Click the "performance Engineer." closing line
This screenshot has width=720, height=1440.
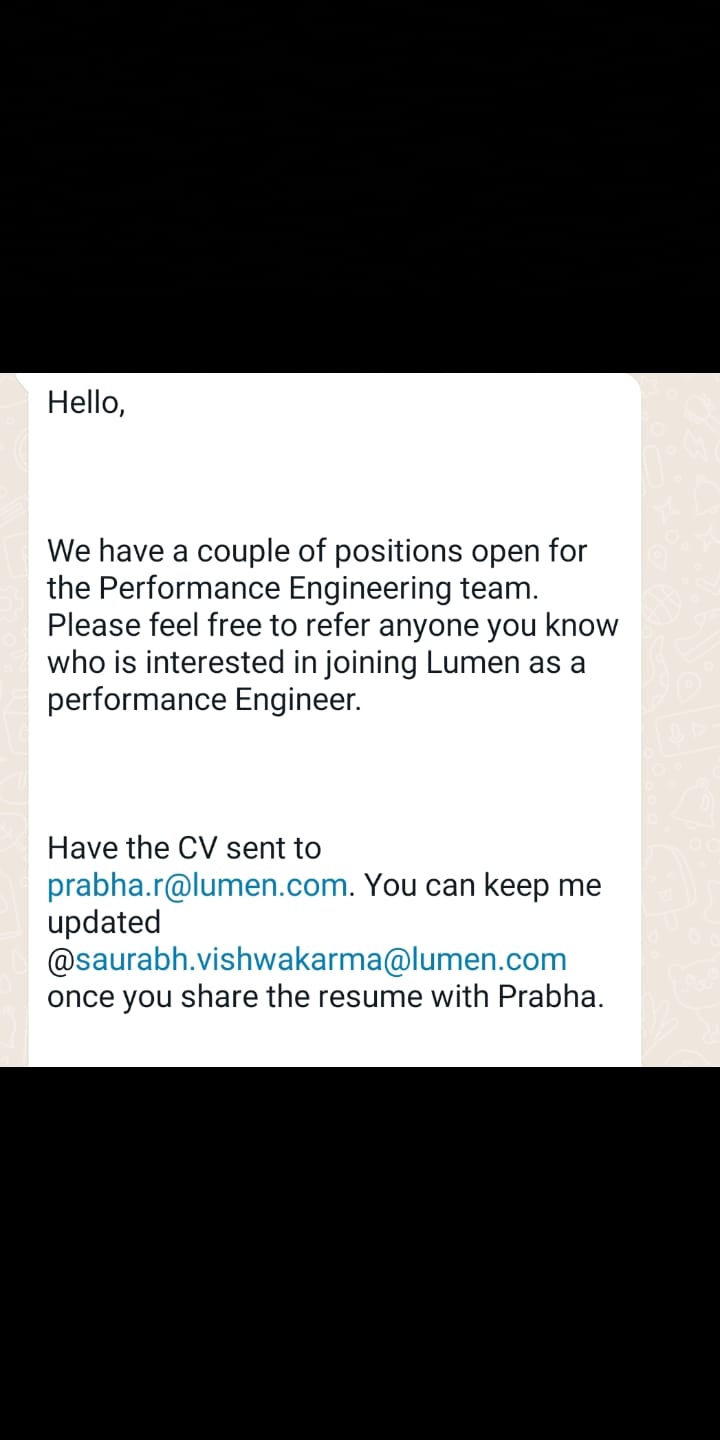(204, 699)
